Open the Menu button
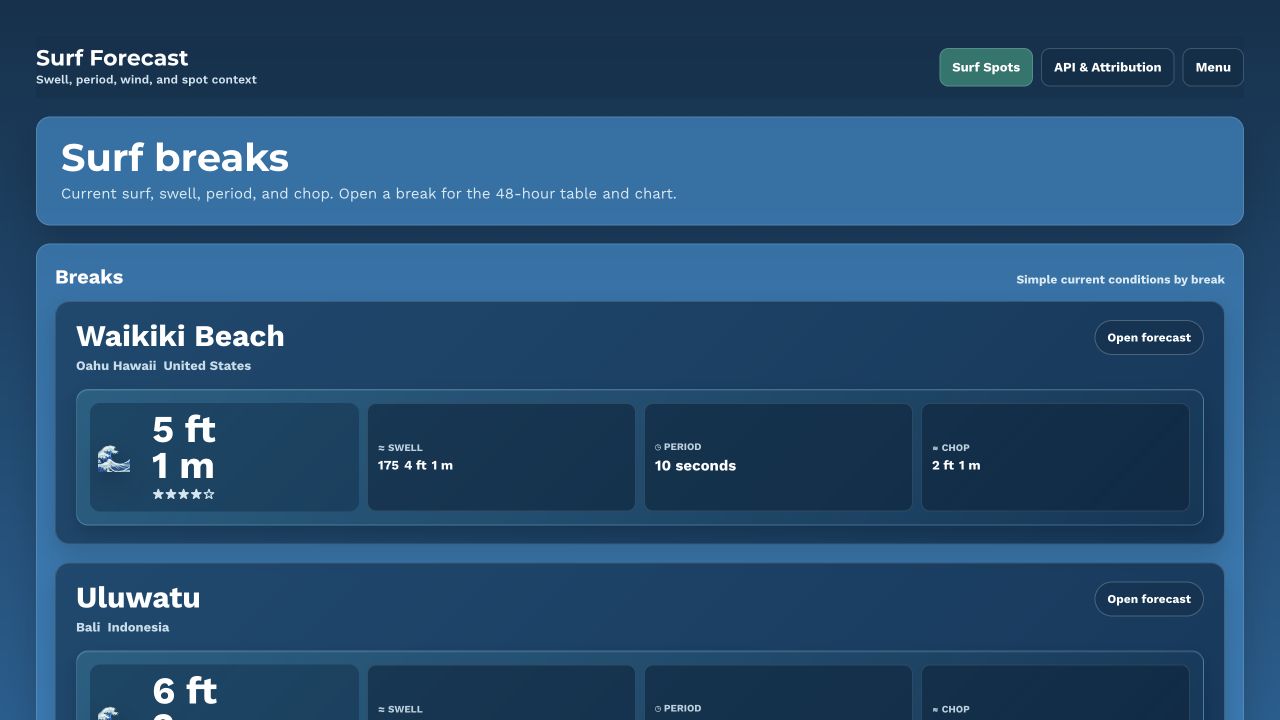The height and width of the screenshot is (720, 1280). click(x=1213, y=67)
